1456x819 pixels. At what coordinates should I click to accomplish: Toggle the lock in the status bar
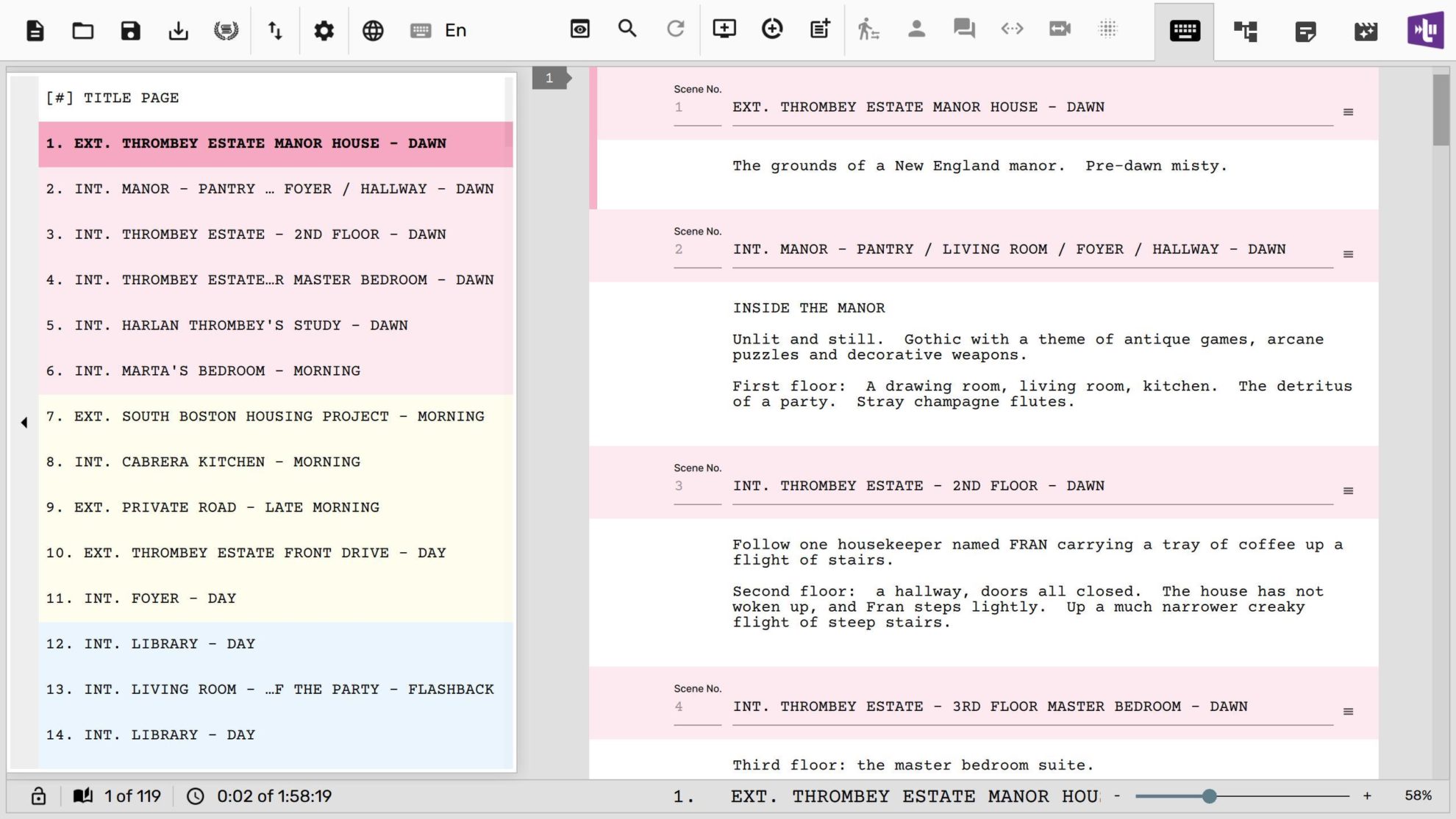pyautogui.click(x=37, y=795)
